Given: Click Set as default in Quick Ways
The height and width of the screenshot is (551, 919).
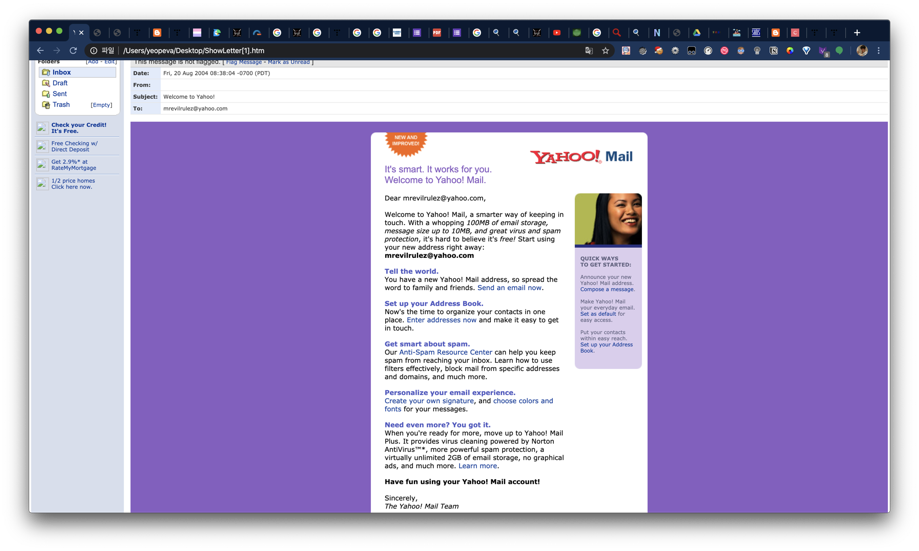Looking at the screenshot, I should pos(598,314).
